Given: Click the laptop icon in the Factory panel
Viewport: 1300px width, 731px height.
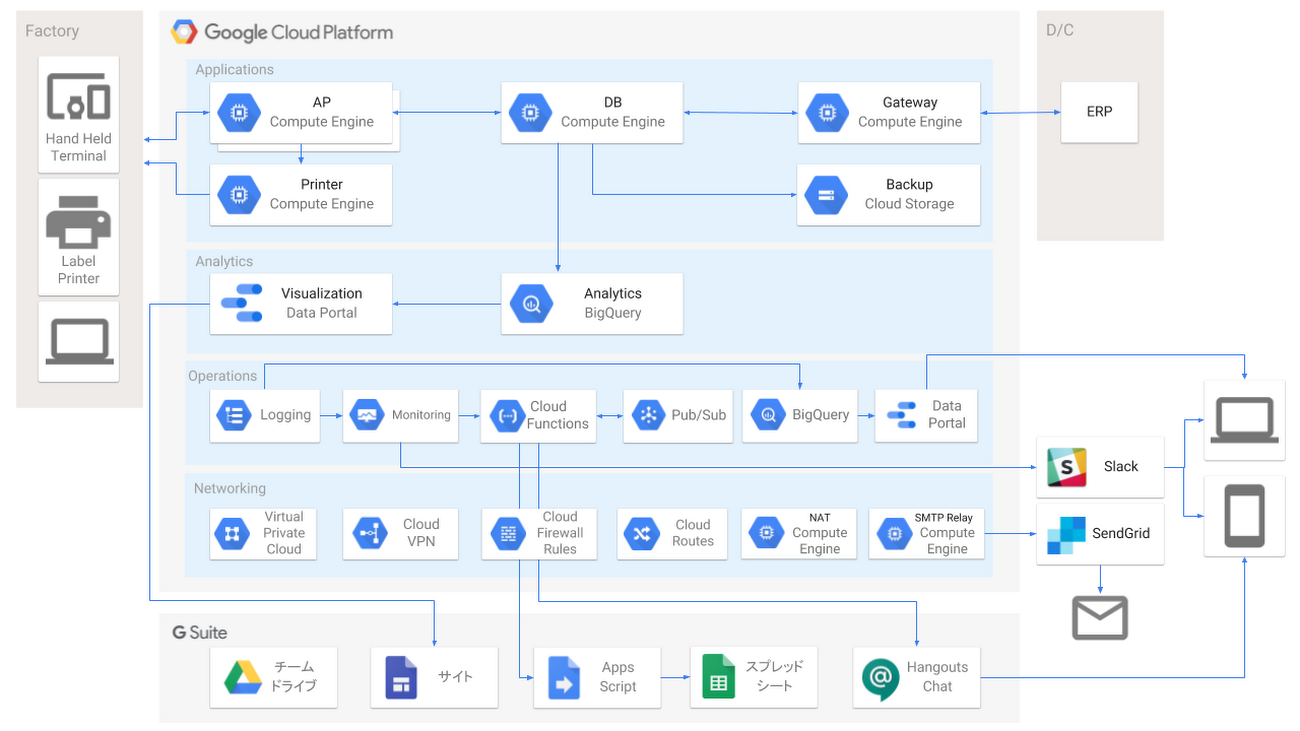Looking at the screenshot, I should tap(79, 342).
